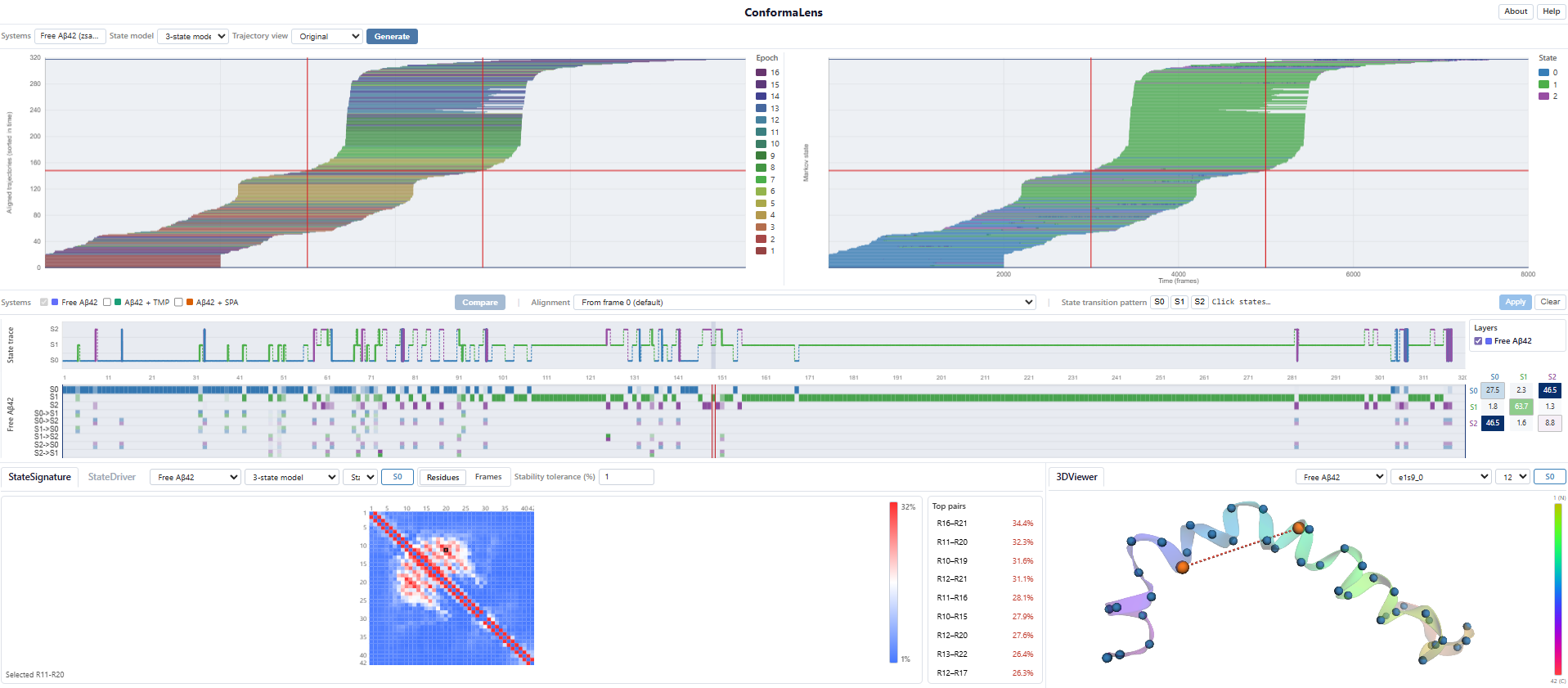
Task: Open the StateSignature Free Aβ42 system dropdown
Action: pyautogui.click(x=195, y=477)
